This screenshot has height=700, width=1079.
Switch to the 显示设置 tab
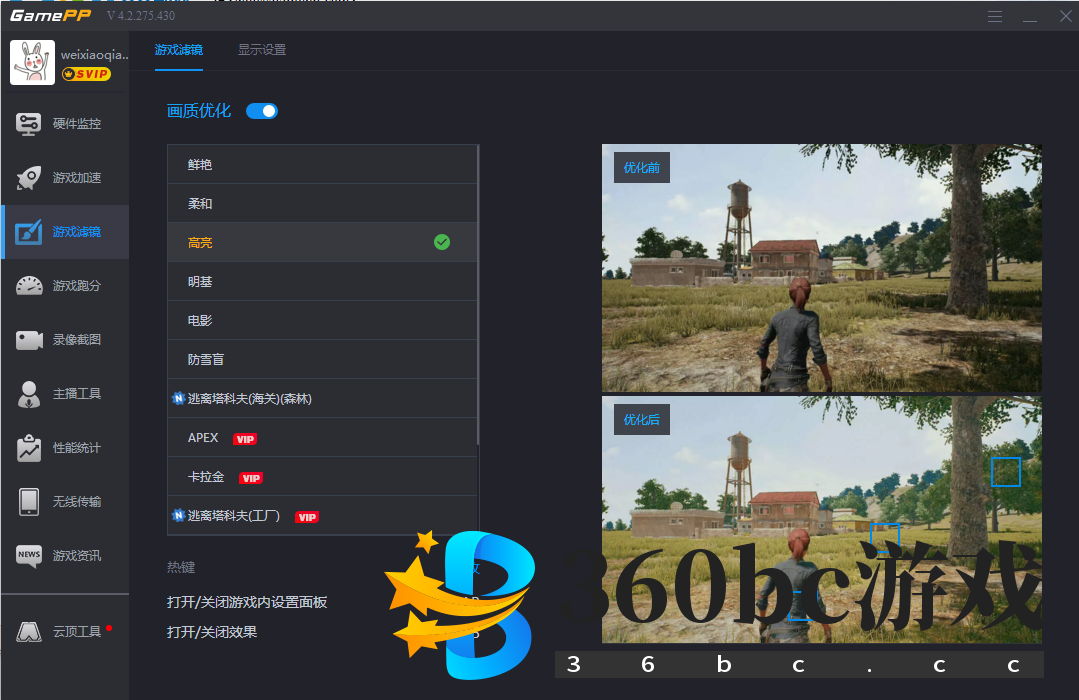tap(261, 49)
